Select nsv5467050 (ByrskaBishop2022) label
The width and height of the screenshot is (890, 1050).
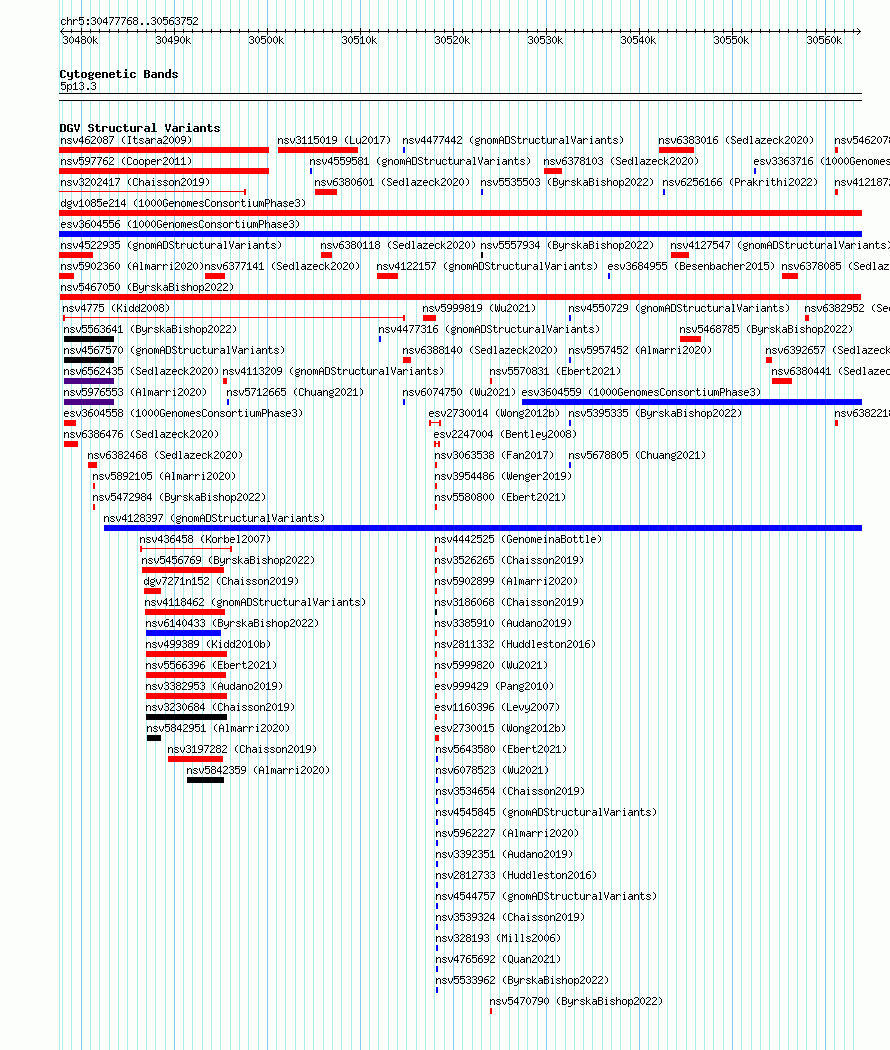147,287
